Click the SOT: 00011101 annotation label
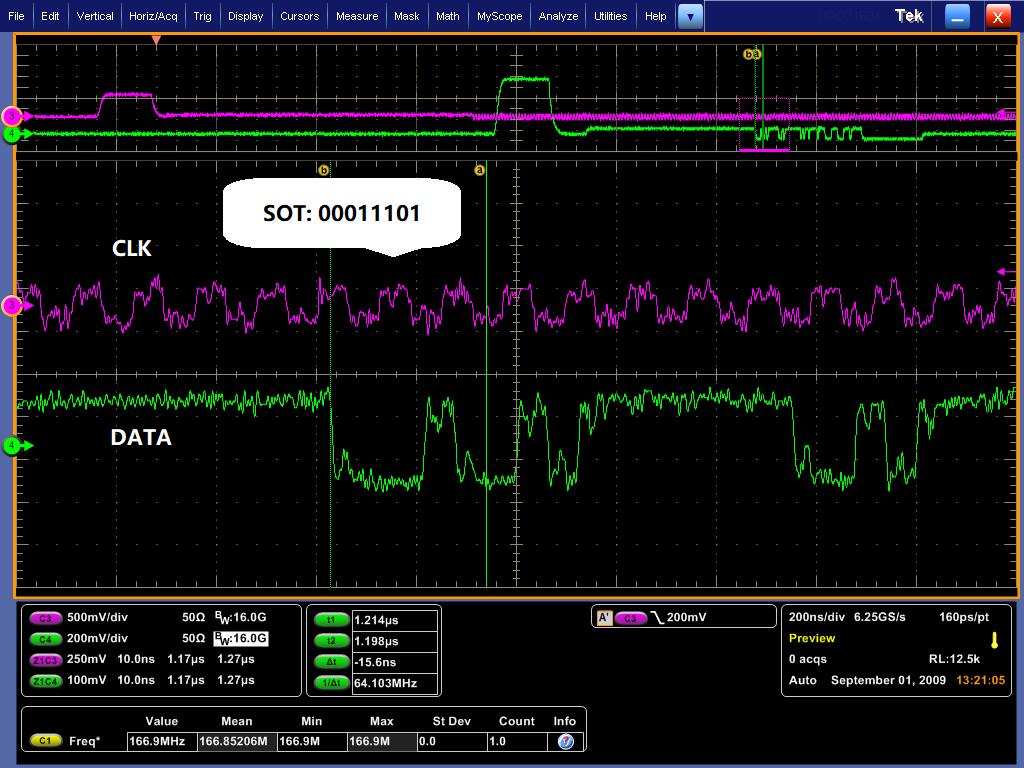The height and width of the screenshot is (768, 1024). (341, 213)
